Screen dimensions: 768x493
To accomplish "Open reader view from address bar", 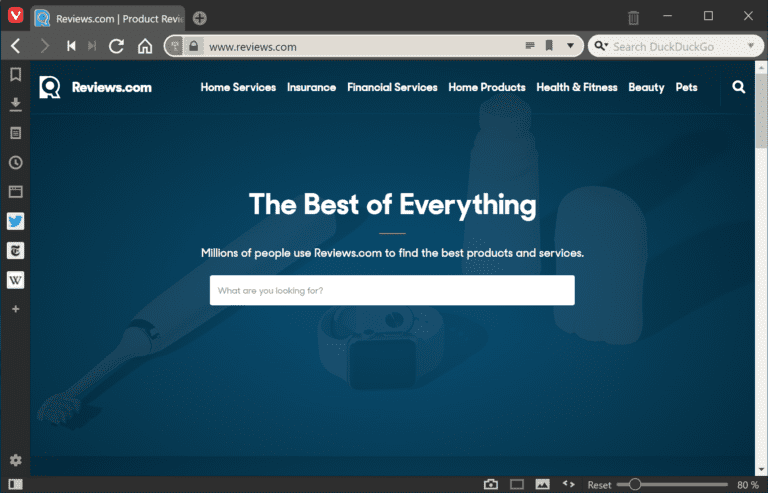I will click(x=529, y=46).
